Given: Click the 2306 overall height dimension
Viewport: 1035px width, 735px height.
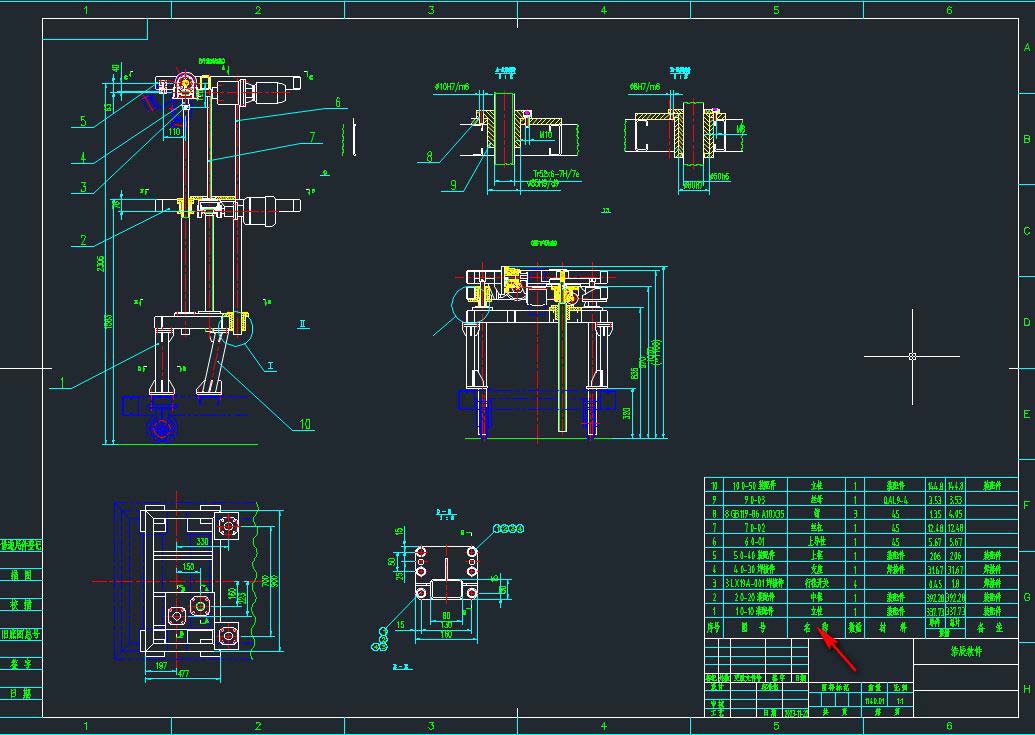Looking at the screenshot, I should click(100, 262).
